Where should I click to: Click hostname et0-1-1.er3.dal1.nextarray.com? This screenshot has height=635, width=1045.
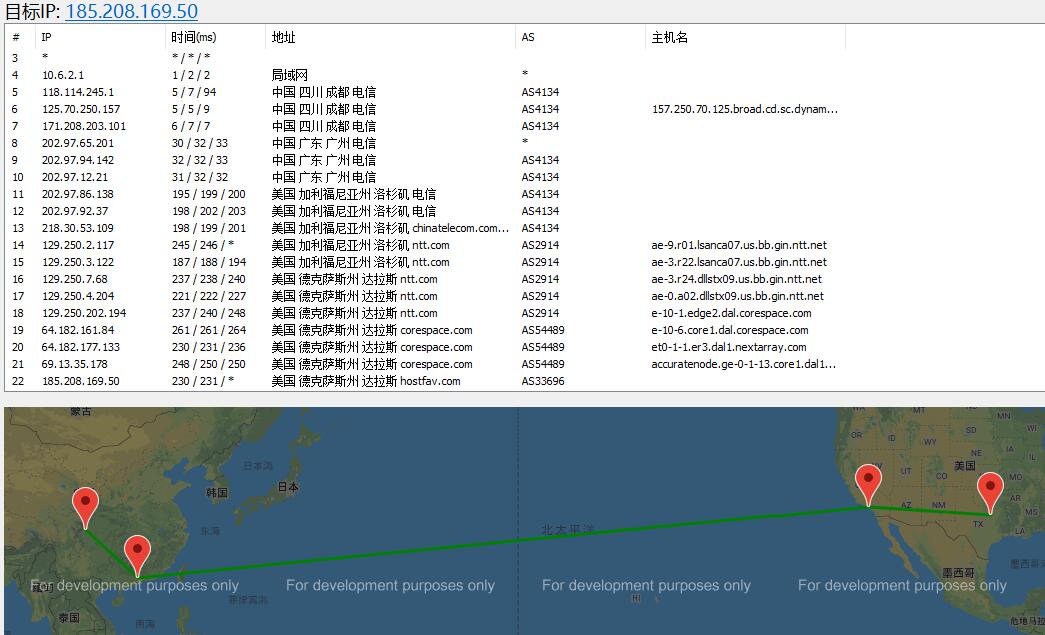728,347
